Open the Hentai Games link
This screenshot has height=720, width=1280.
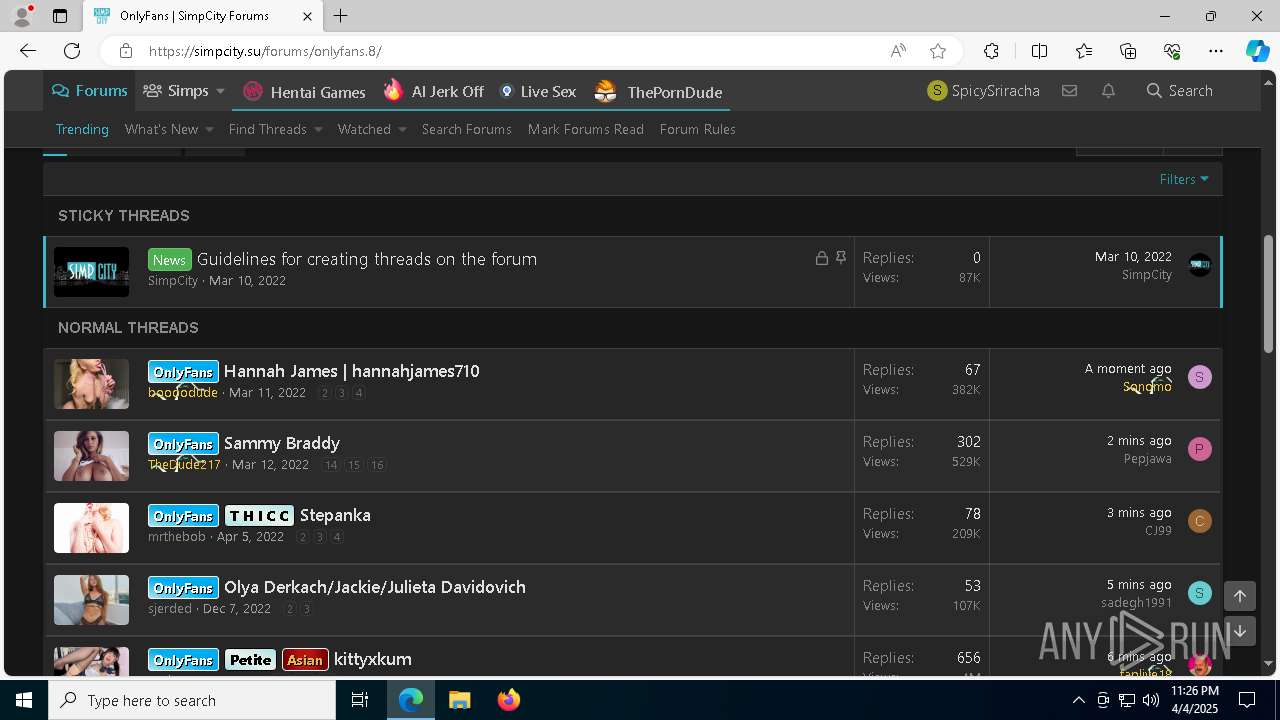click(x=304, y=92)
